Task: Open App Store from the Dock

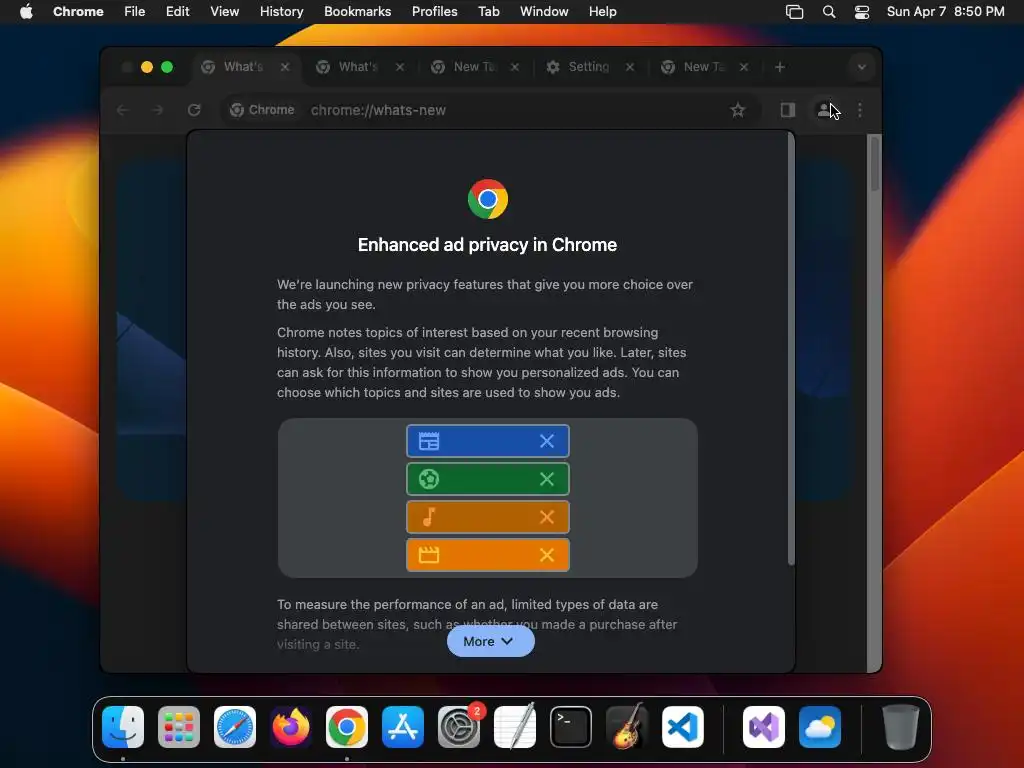Action: click(403, 726)
